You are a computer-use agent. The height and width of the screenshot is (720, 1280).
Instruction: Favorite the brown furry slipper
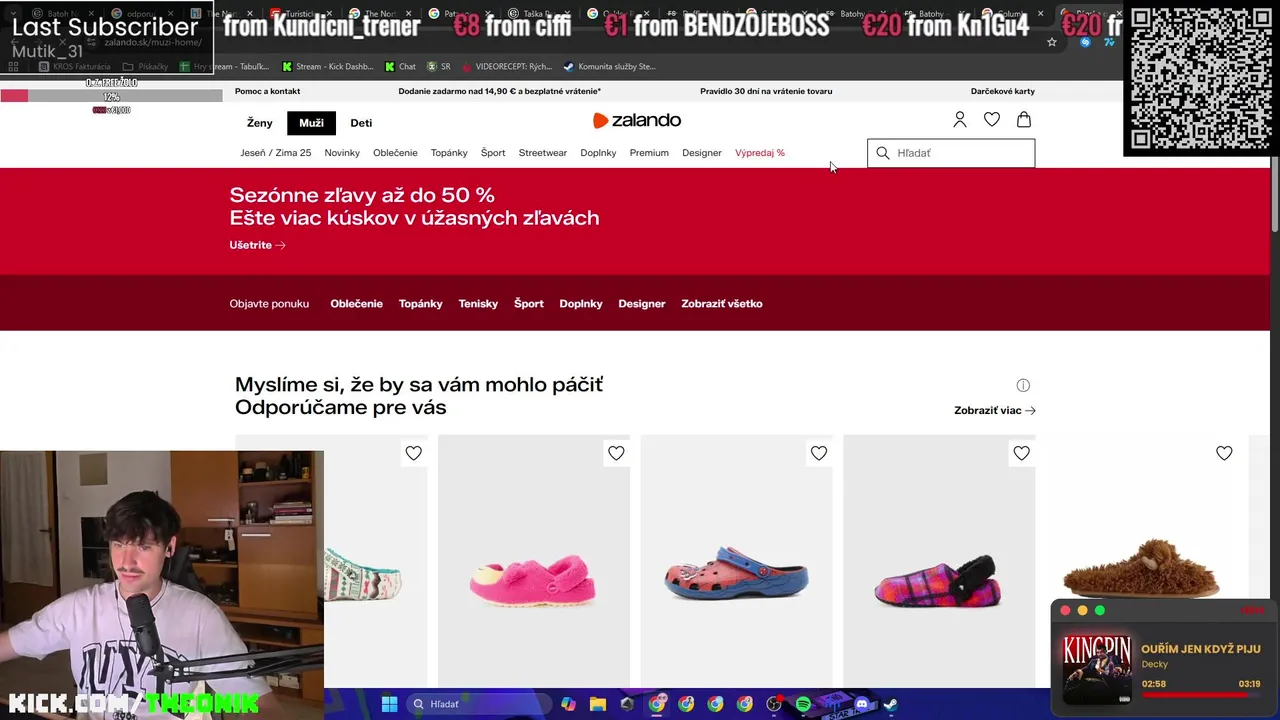tap(1224, 453)
